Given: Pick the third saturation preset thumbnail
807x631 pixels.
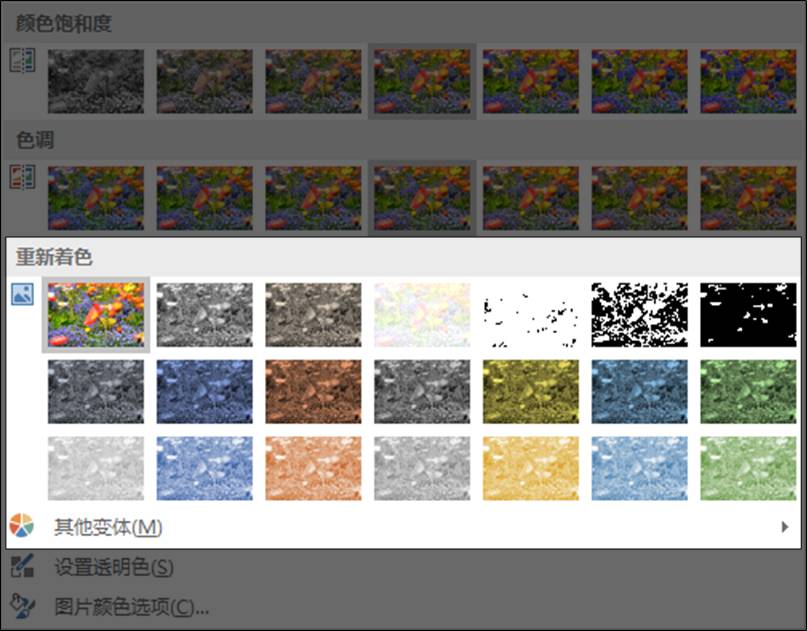Looking at the screenshot, I should [x=313, y=81].
